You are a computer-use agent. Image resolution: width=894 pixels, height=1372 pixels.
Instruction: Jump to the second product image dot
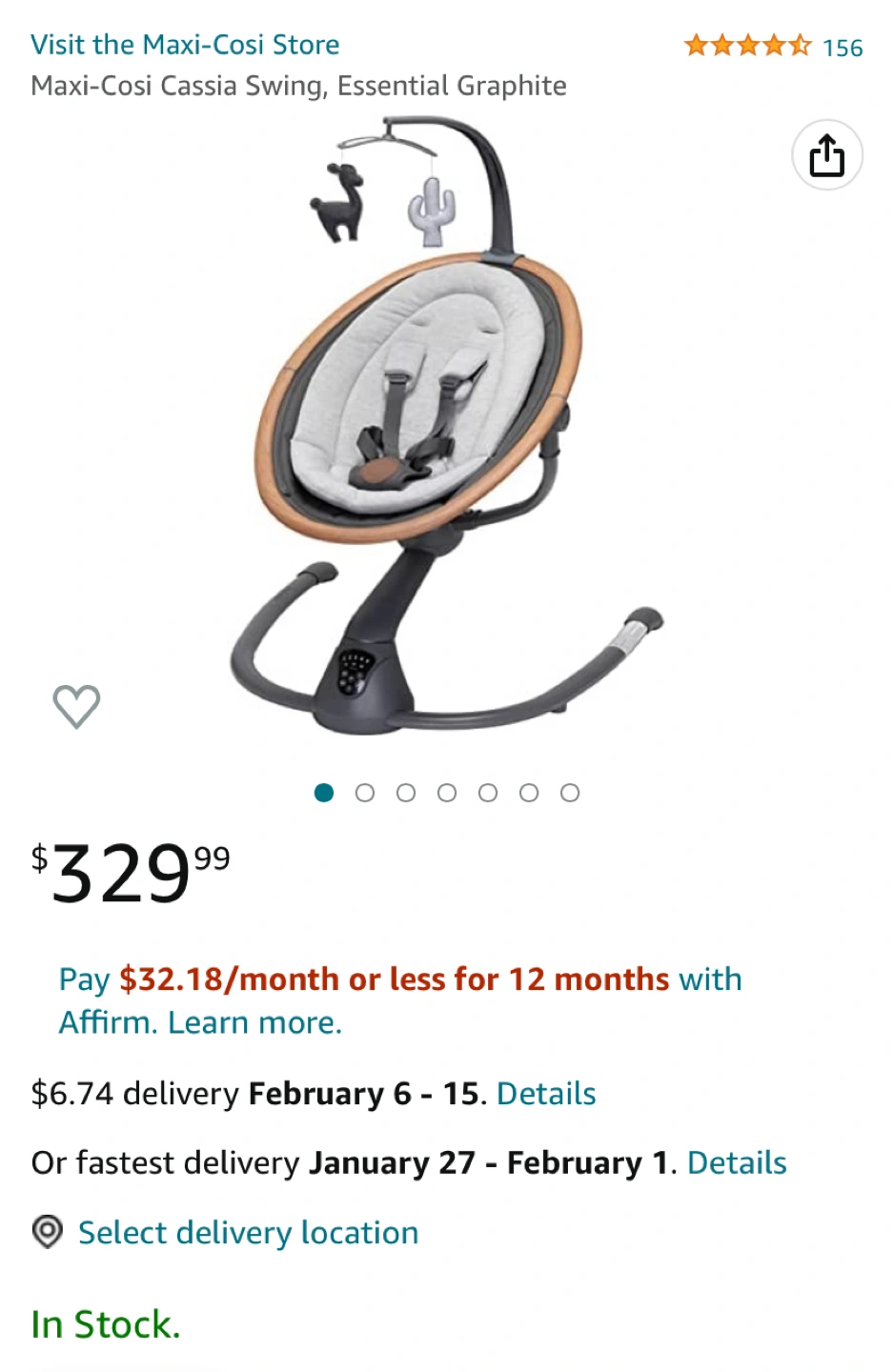click(365, 793)
